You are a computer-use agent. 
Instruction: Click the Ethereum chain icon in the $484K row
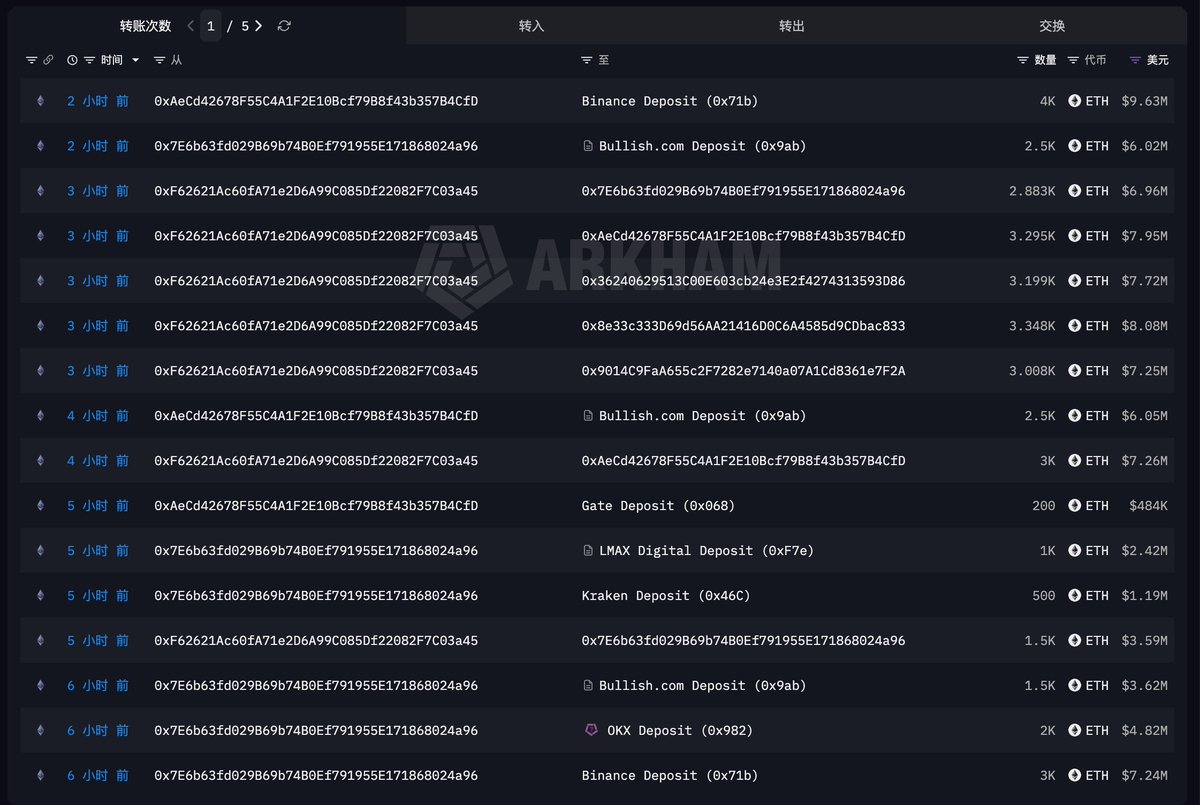[x=41, y=506]
